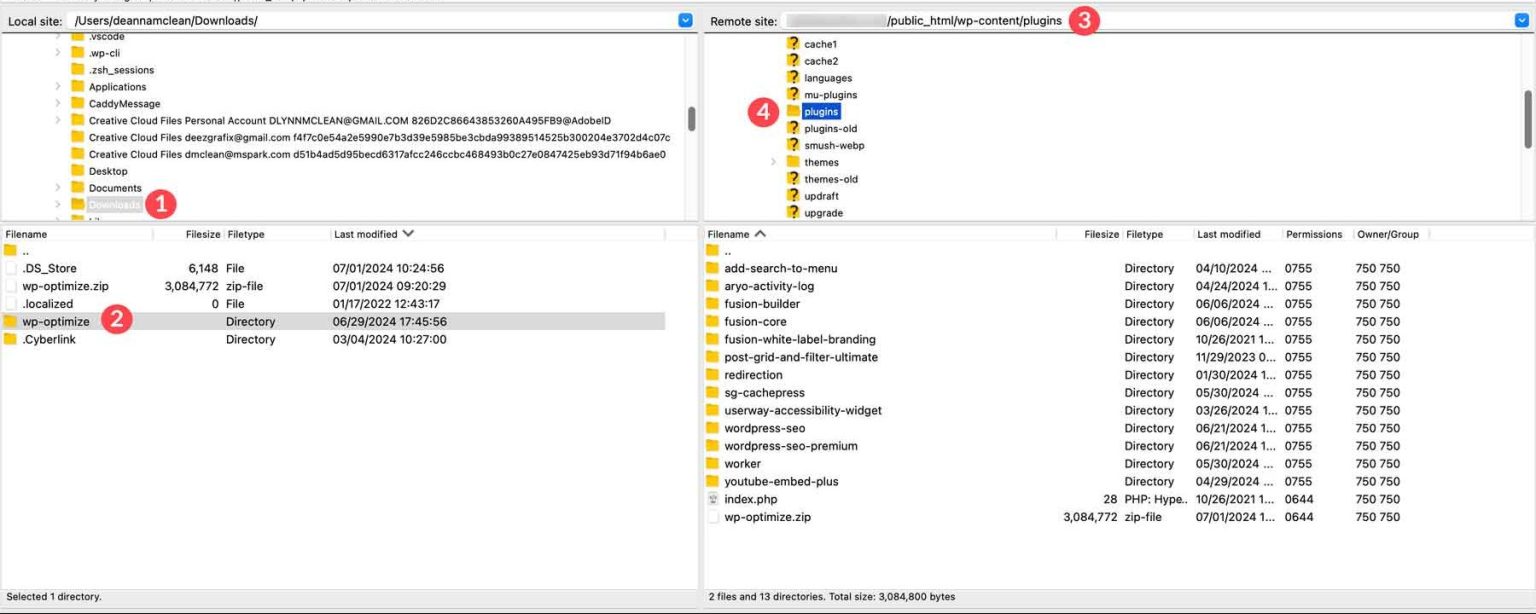Screen dimensions: 1536x614
Task: Click the question-mark icon on cache1 folder
Action: [x=795, y=43]
